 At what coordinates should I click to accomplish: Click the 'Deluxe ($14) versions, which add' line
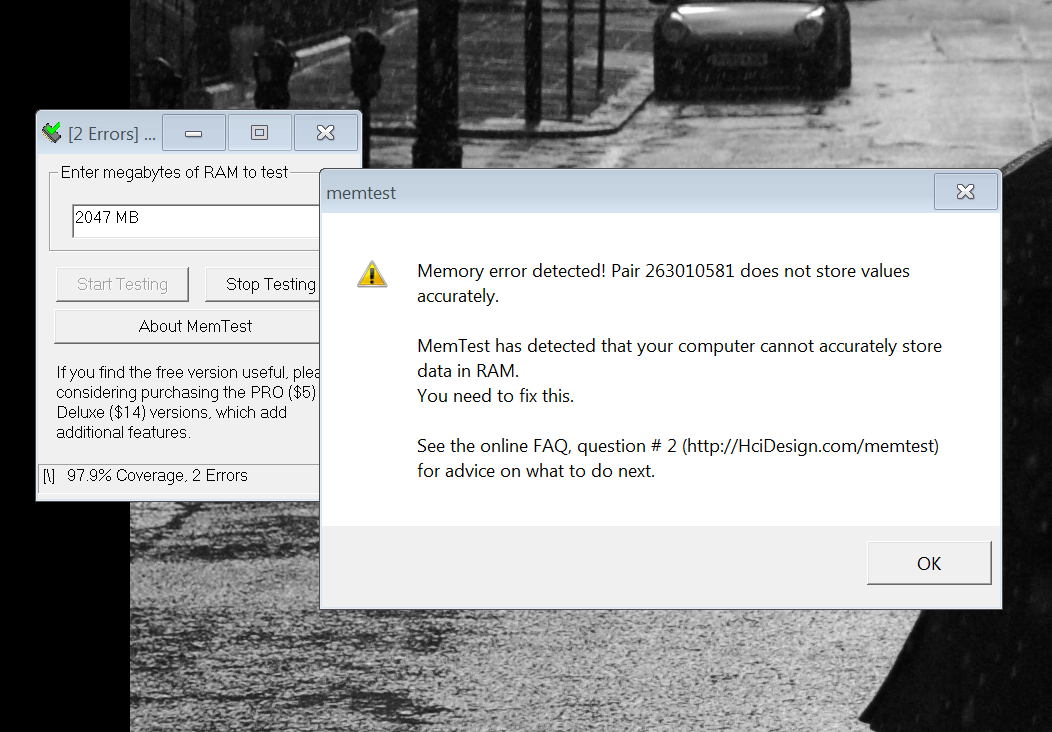[x=171, y=413]
